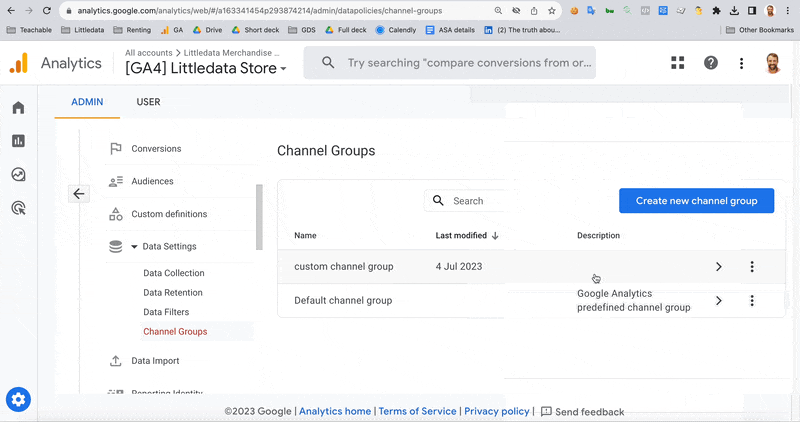
Task: Open Data Import settings
Action: (155, 361)
